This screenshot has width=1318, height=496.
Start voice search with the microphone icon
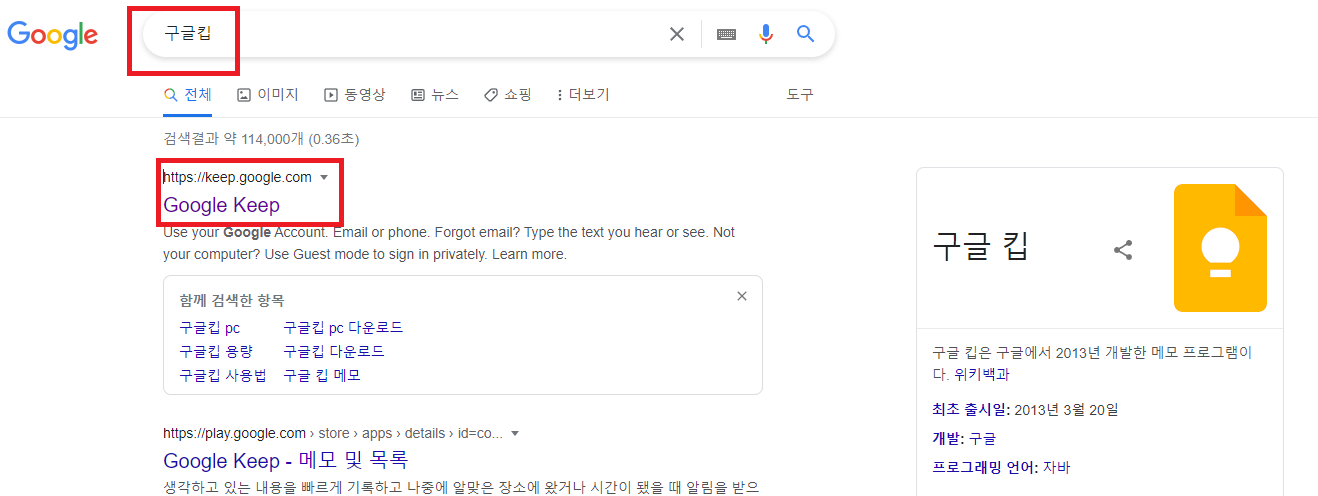(x=766, y=34)
